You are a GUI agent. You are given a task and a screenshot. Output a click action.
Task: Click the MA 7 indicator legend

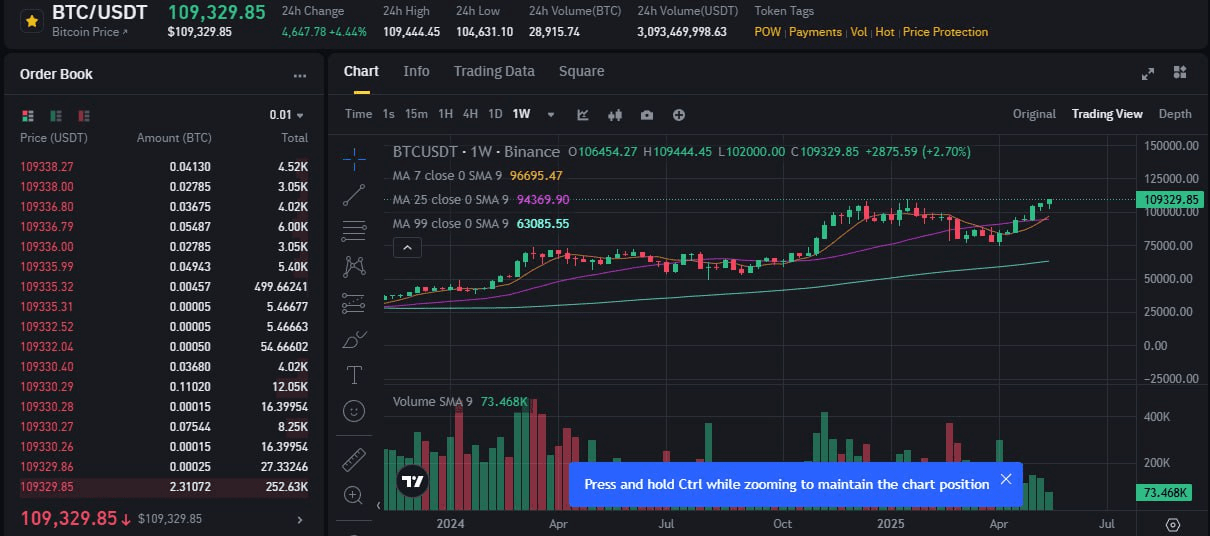coord(477,176)
